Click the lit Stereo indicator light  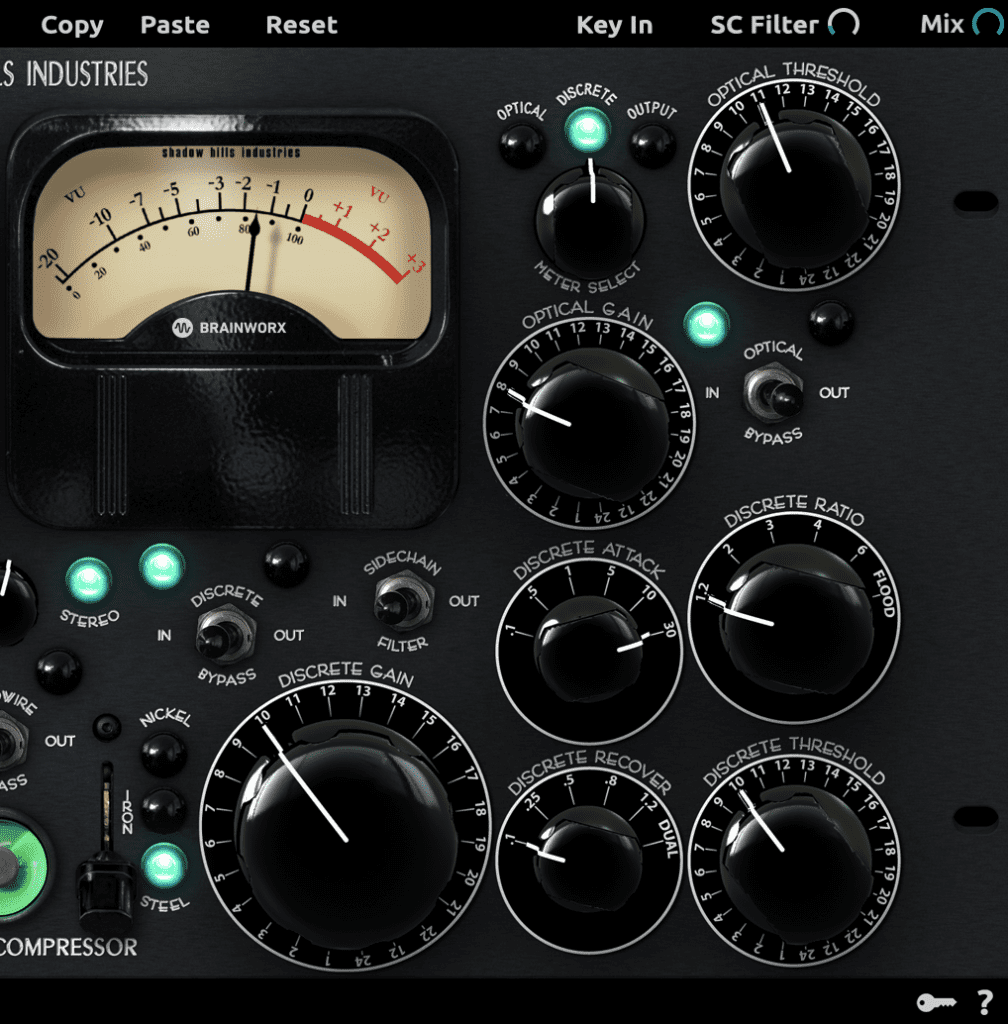click(88, 580)
